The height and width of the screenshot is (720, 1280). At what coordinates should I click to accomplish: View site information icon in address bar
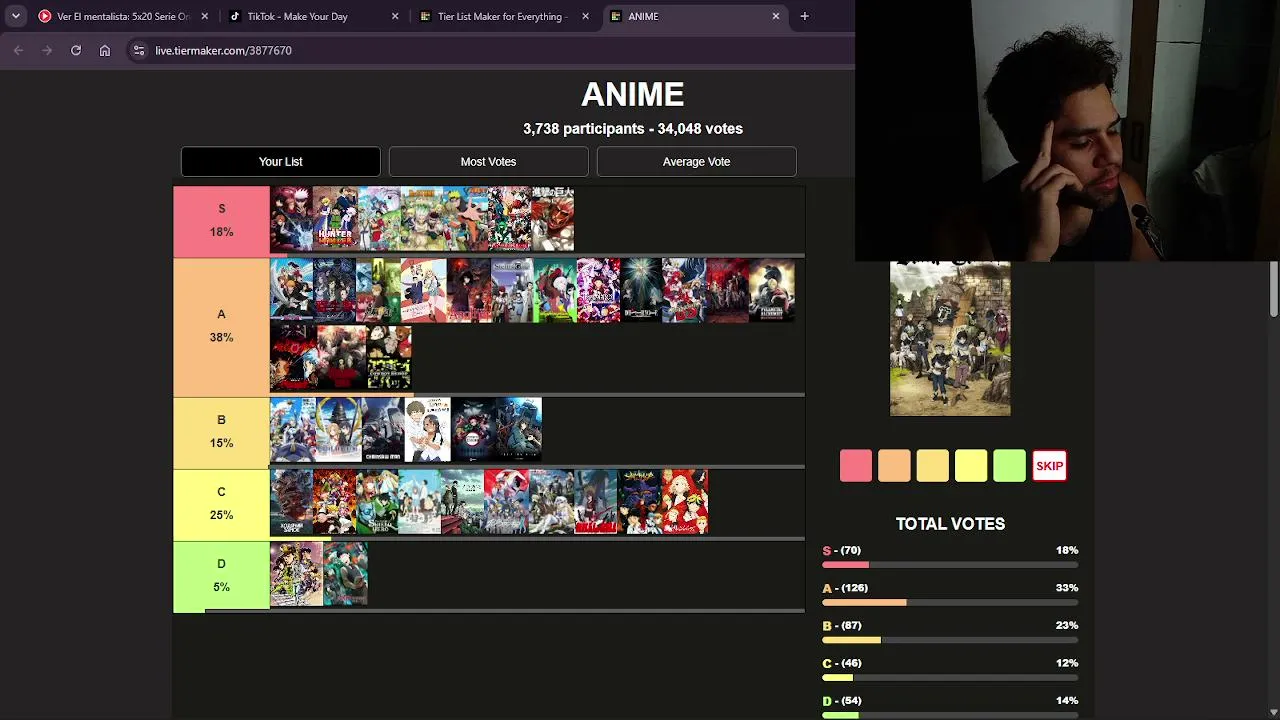point(139,50)
